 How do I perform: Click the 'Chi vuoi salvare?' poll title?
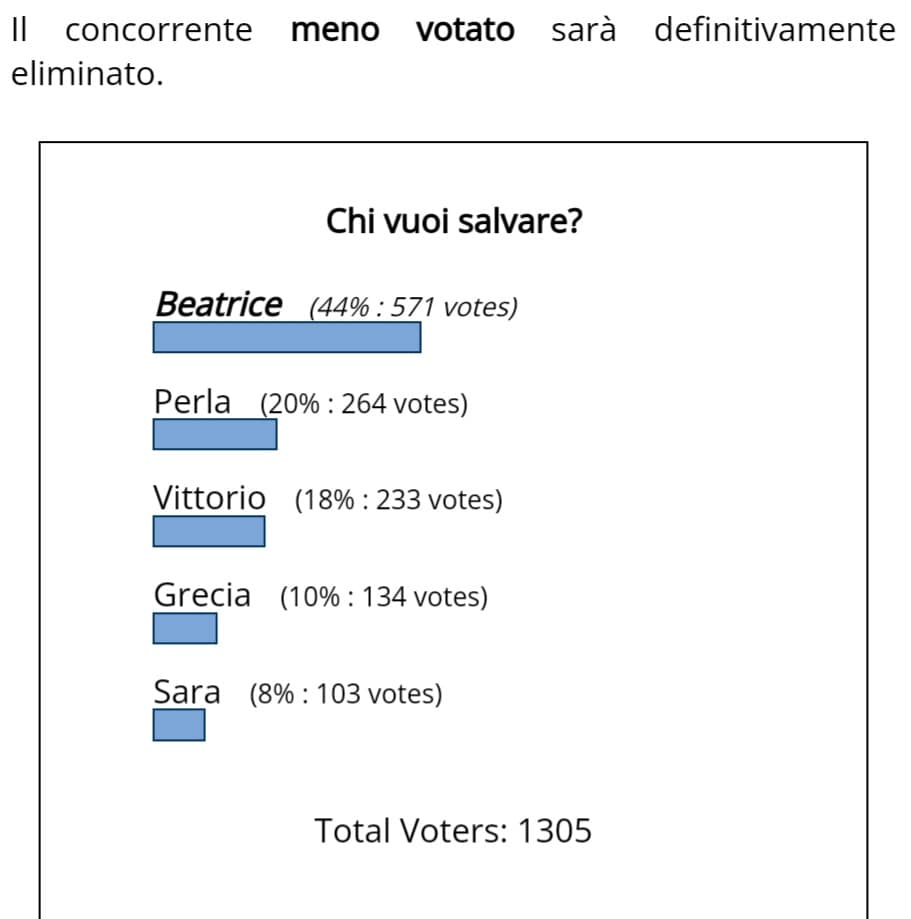pos(454,222)
